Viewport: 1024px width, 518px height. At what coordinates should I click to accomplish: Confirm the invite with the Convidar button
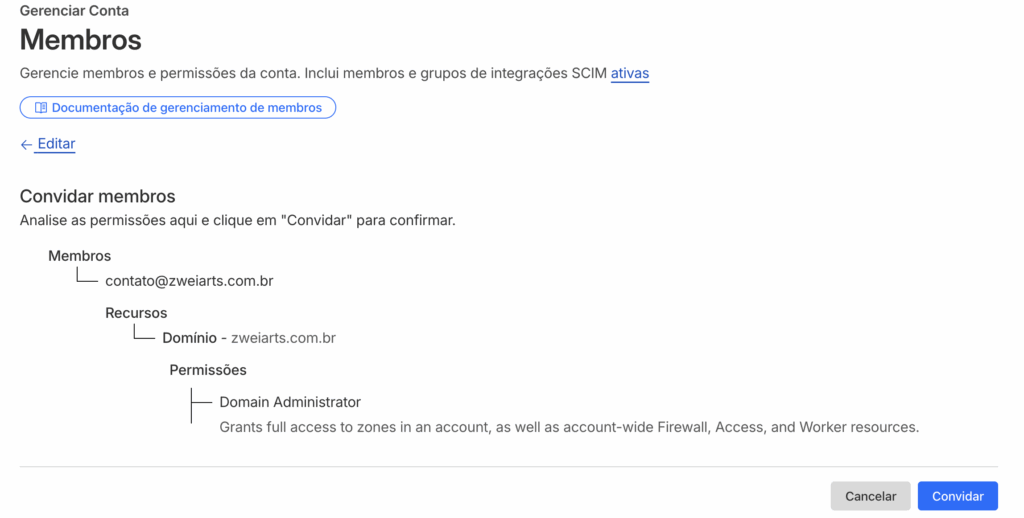pyautogui.click(x=957, y=496)
